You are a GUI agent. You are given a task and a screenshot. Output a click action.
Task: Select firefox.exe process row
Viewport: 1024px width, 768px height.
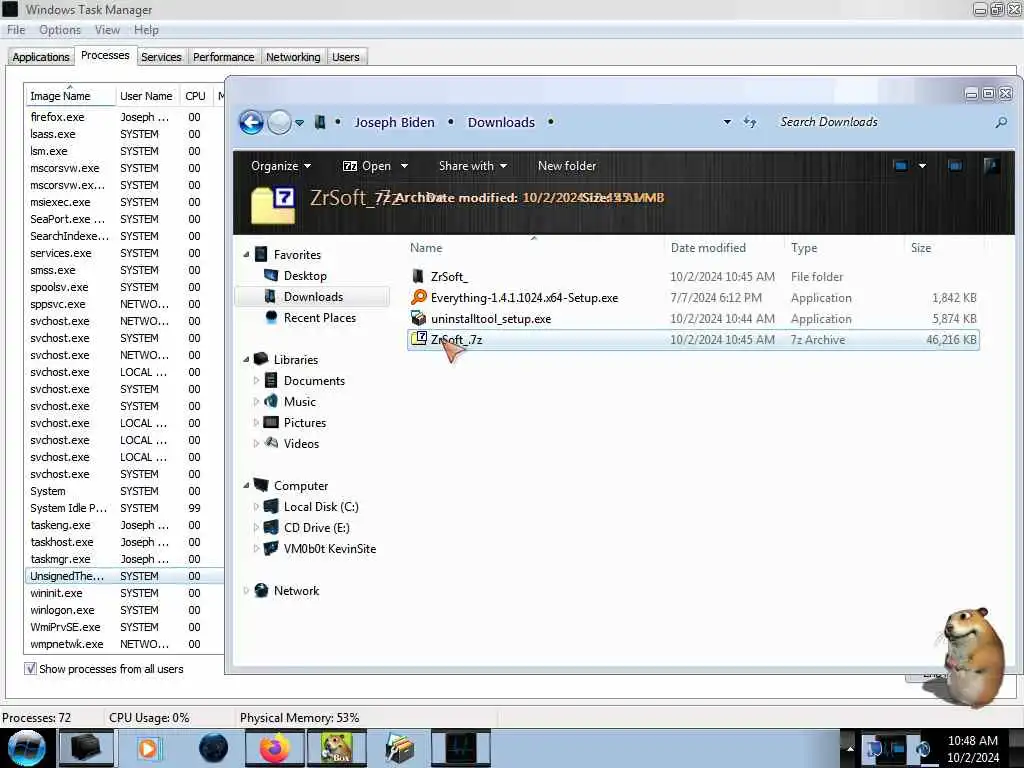pos(124,117)
